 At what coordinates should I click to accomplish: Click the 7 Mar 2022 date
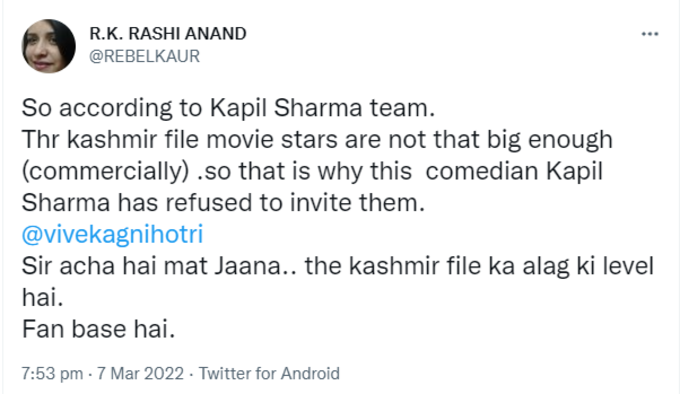(140, 374)
